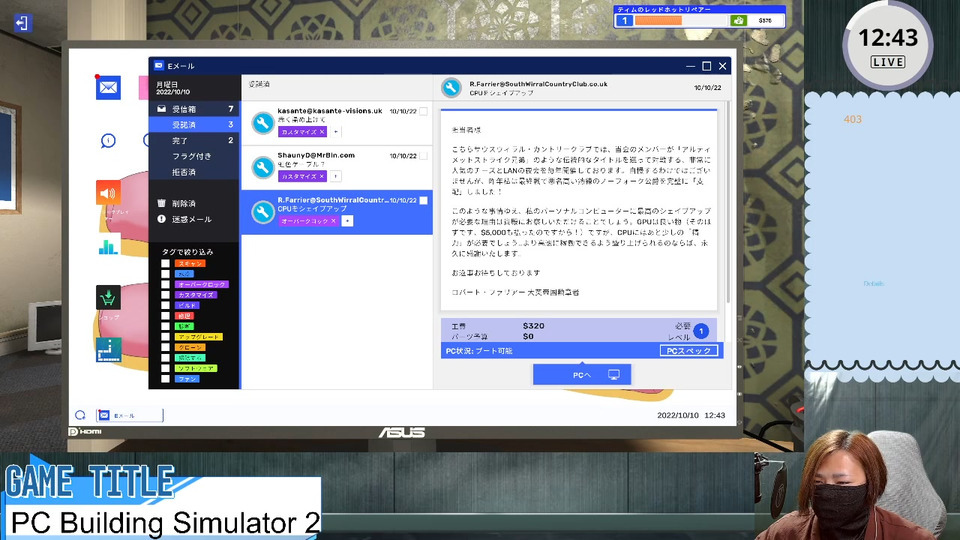Image resolution: width=960 pixels, height=540 pixels.
Task: Click wrench avatar in email reading header
Action: (451, 88)
